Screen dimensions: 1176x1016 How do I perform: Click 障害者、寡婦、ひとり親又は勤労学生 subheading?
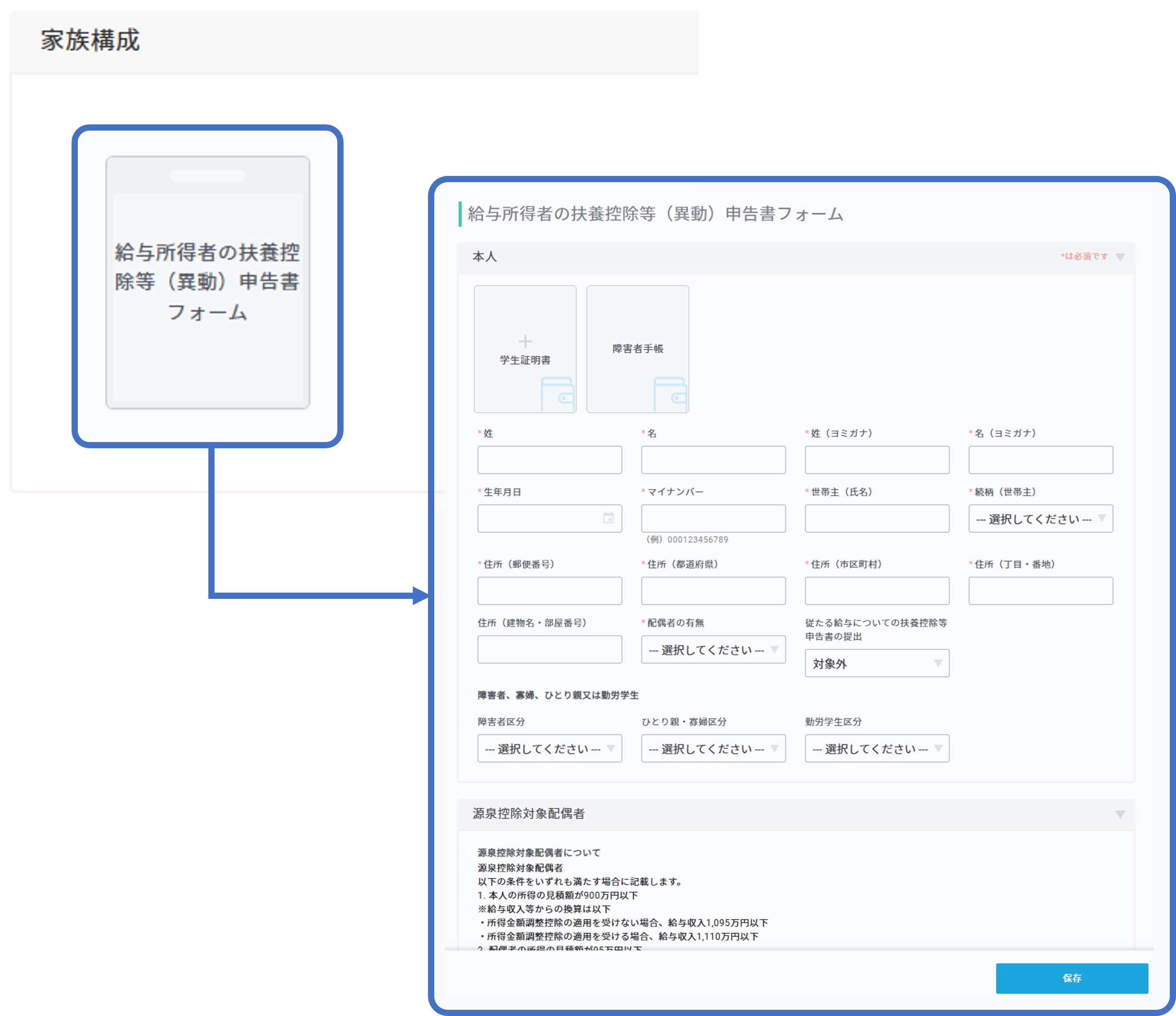coord(558,695)
